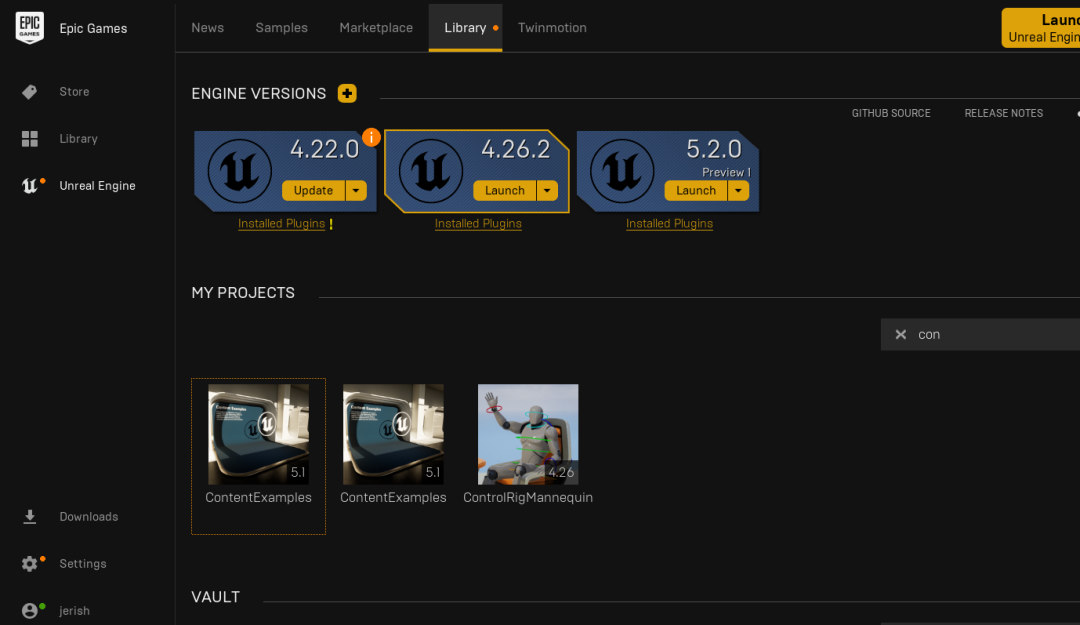
Task: Open the Samples tab
Action: click(282, 28)
